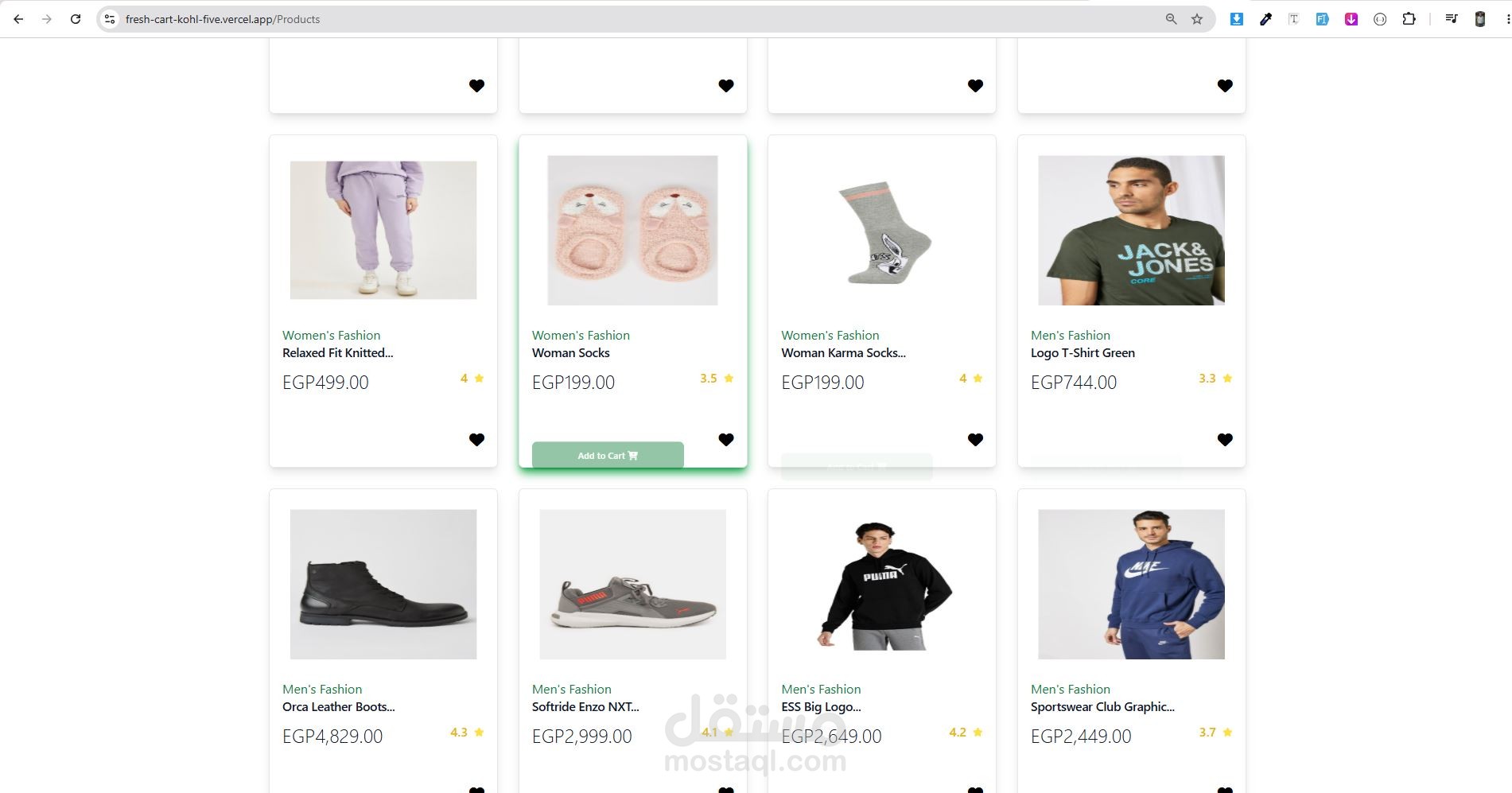Viewport: 1512px width, 793px height.
Task: Toggle wishlist heart on Relaxed Fit Knitted card
Action: coord(476,440)
